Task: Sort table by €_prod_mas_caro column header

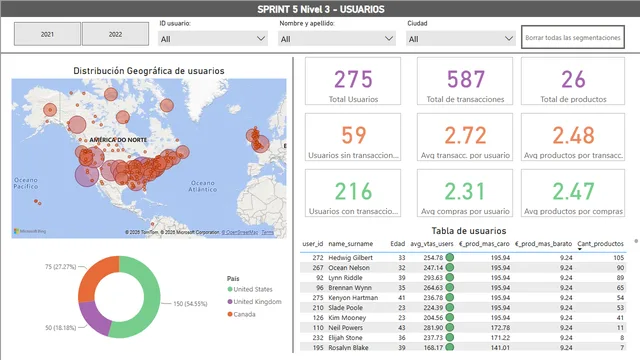Action: [484, 244]
